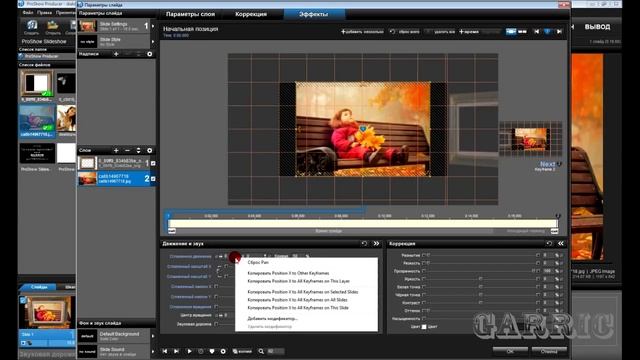Go to next keyframe arrow icon
640x360 pixels.
pos(560,31)
